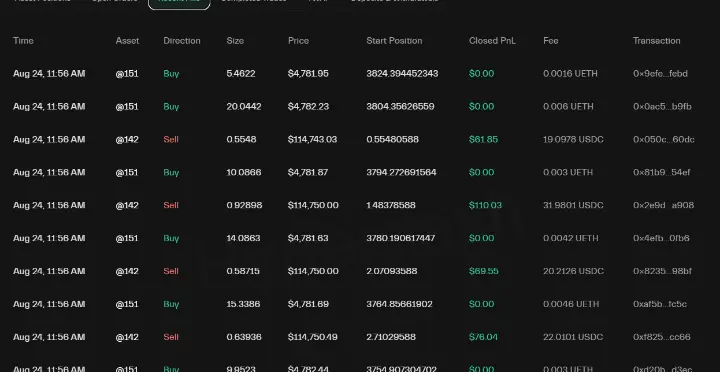Open transaction 0xf825...cc66
720x372 pixels.
pos(661,337)
